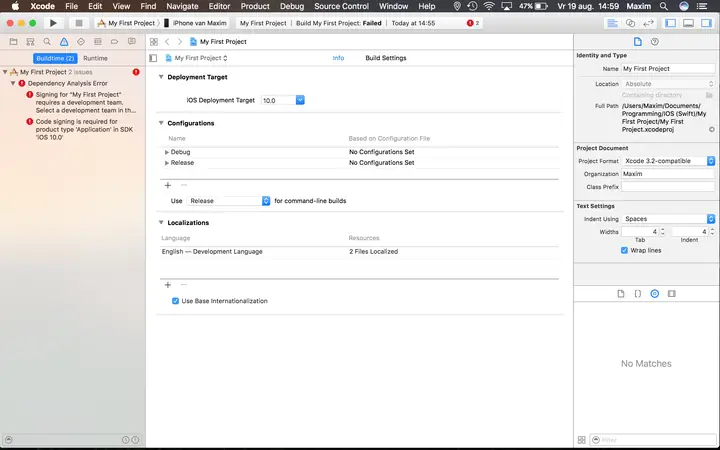This screenshot has height=450, width=720.
Task: Select the signing development team error
Action: (82, 102)
